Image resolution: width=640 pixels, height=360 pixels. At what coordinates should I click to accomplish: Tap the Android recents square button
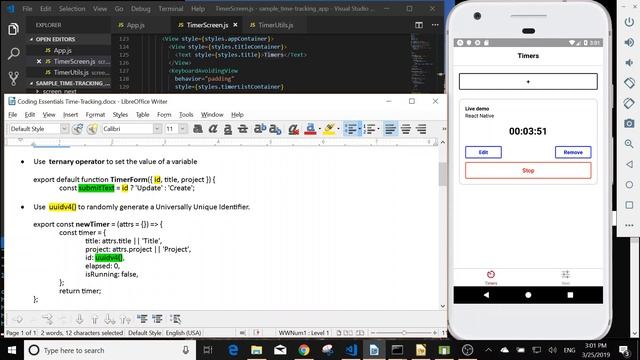pyautogui.click(x=570, y=295)
